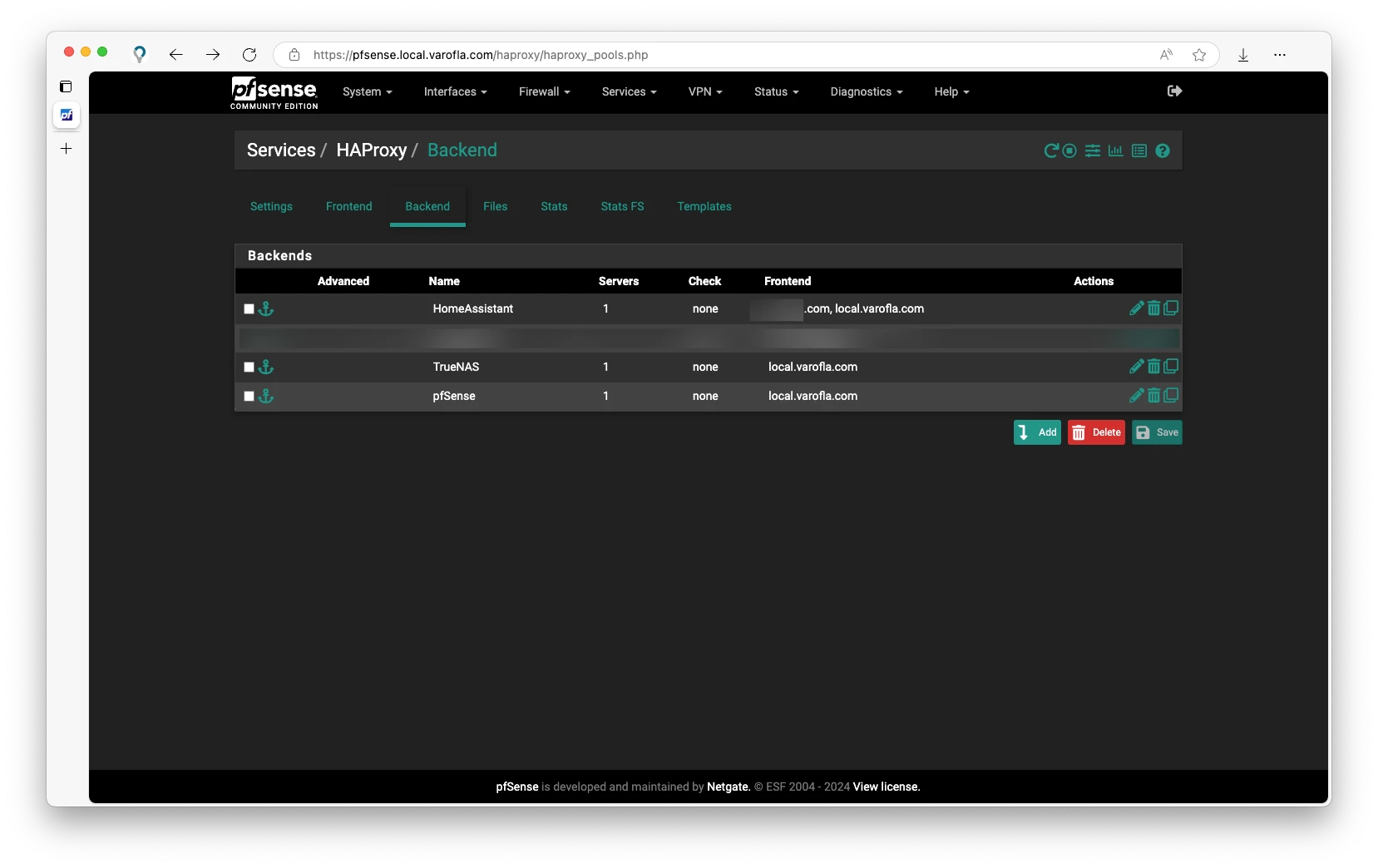Click the anchor icon on the TrueNAS row
Image resolution: width=1378 pixels, height=868 pixels.
coord(266,367)
